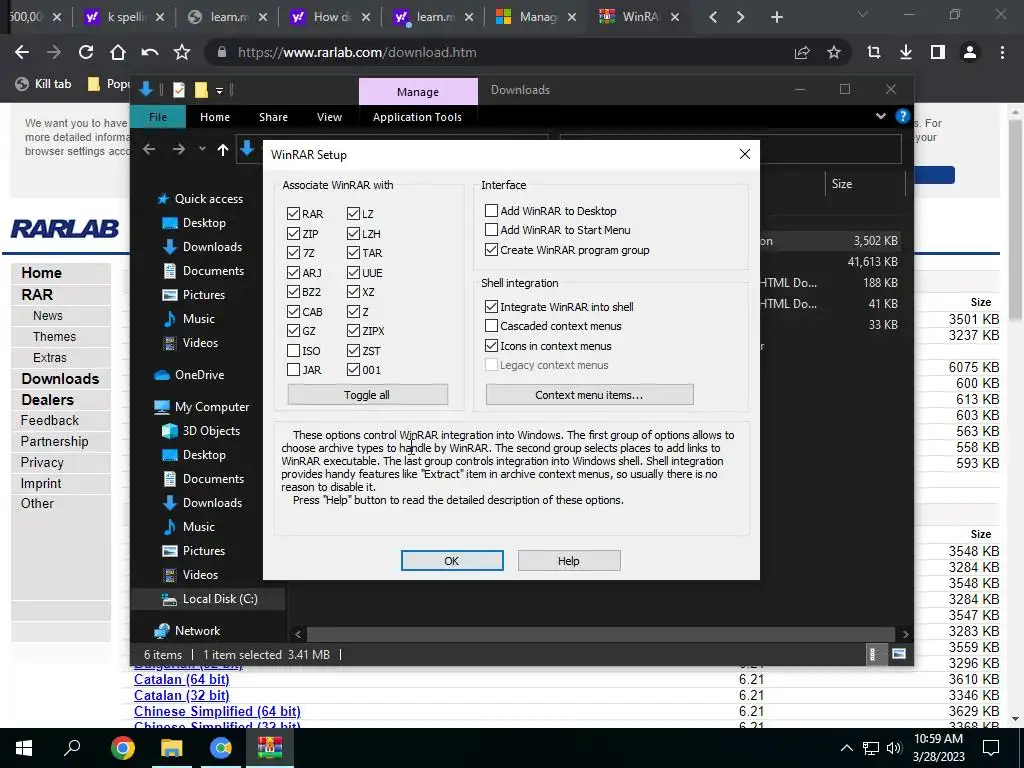Open the Explorer Home ribbon tab
The width and height of the screenshot is (1024, 768).
(x=215, y=117)
